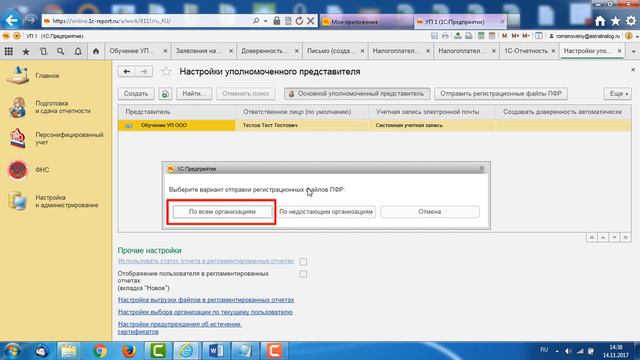Close the Настройки упо tab
Image resolution: width=640 pixels, height=360 pixels.
620,51
